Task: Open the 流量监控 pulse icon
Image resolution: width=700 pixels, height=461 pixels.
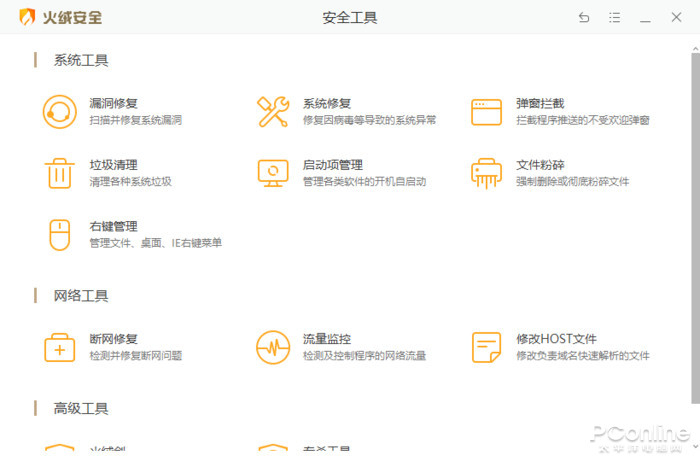Action: click(273, 347)
